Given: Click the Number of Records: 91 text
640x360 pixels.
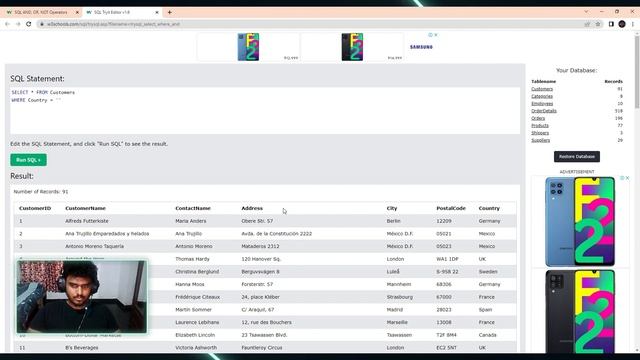Looking at the screenshot, I should pyautogui.click(x=41, y=191).
